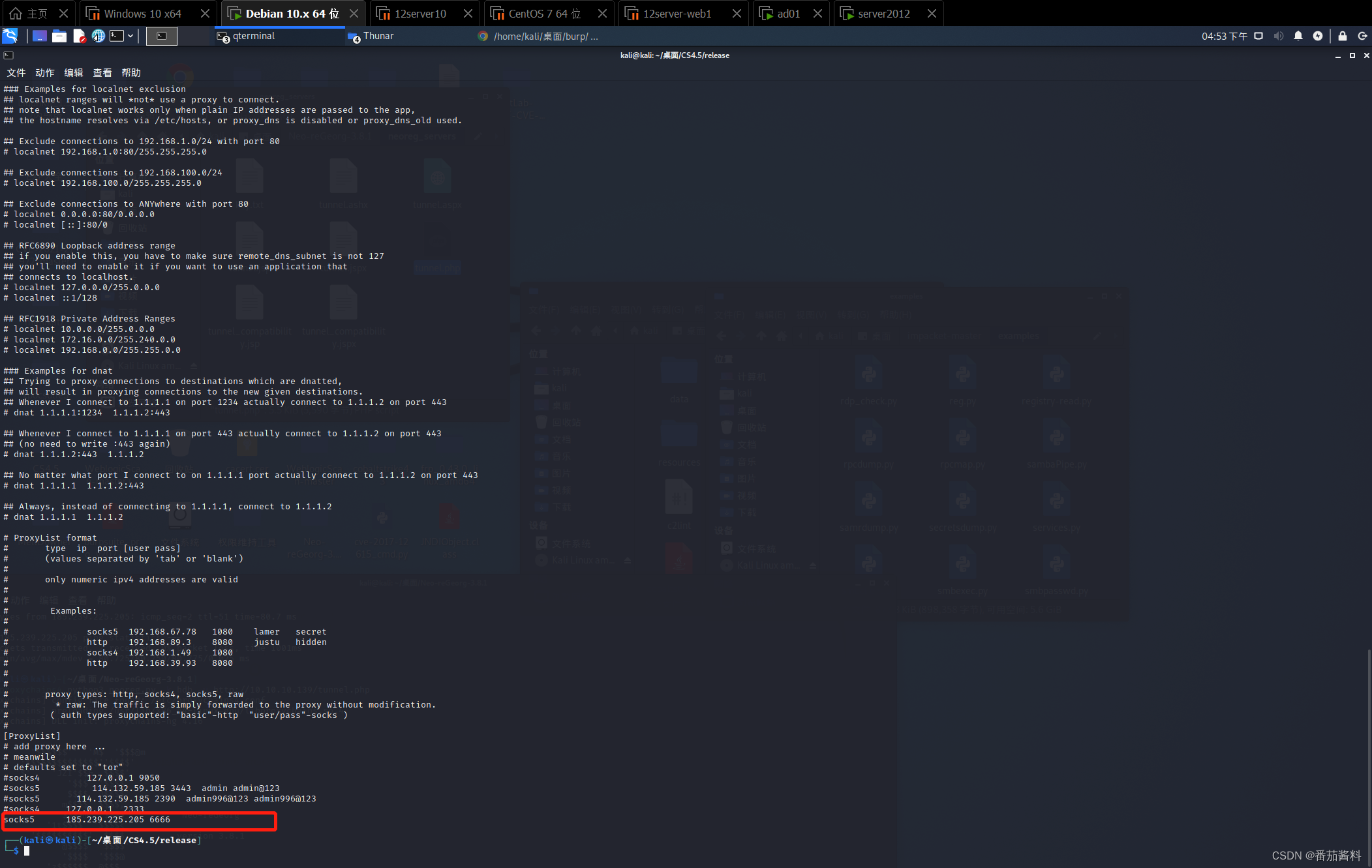Click the volume speaker tray icon
This screenshot has height=868, width=1372.
(x=1279, y=36)
